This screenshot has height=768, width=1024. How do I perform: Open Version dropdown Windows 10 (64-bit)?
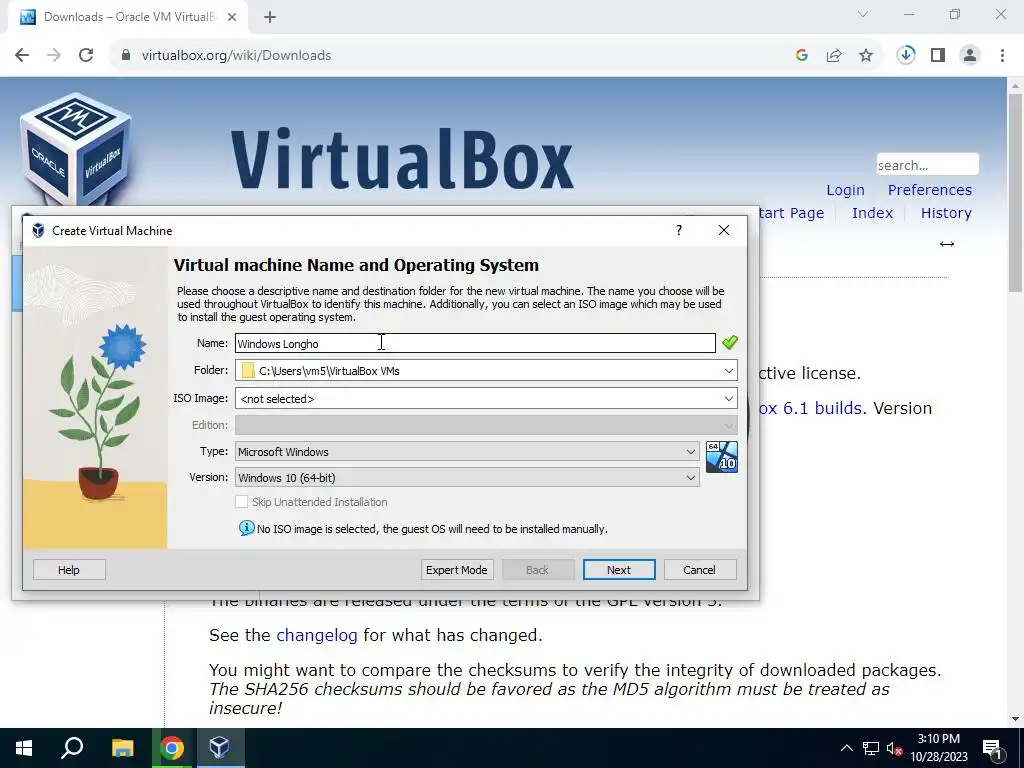pyautogui.click(x=467, y=477)
